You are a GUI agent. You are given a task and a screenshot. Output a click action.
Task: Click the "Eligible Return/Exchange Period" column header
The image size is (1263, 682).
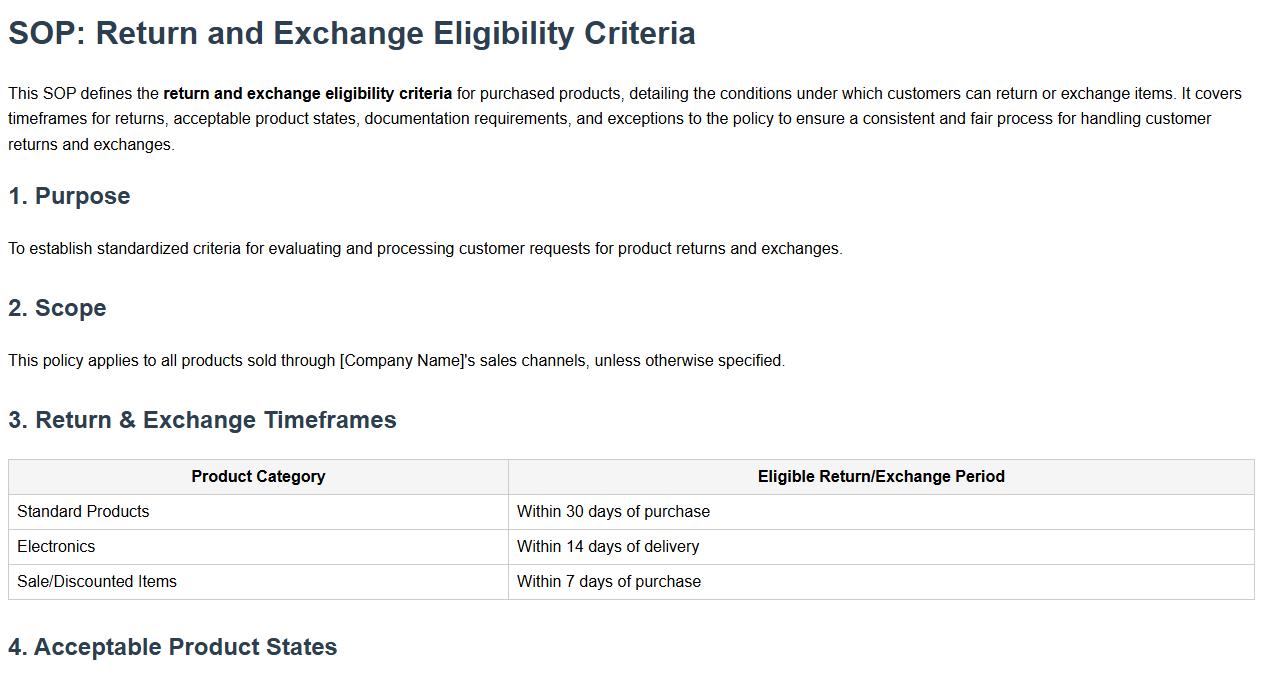[881, 477]
